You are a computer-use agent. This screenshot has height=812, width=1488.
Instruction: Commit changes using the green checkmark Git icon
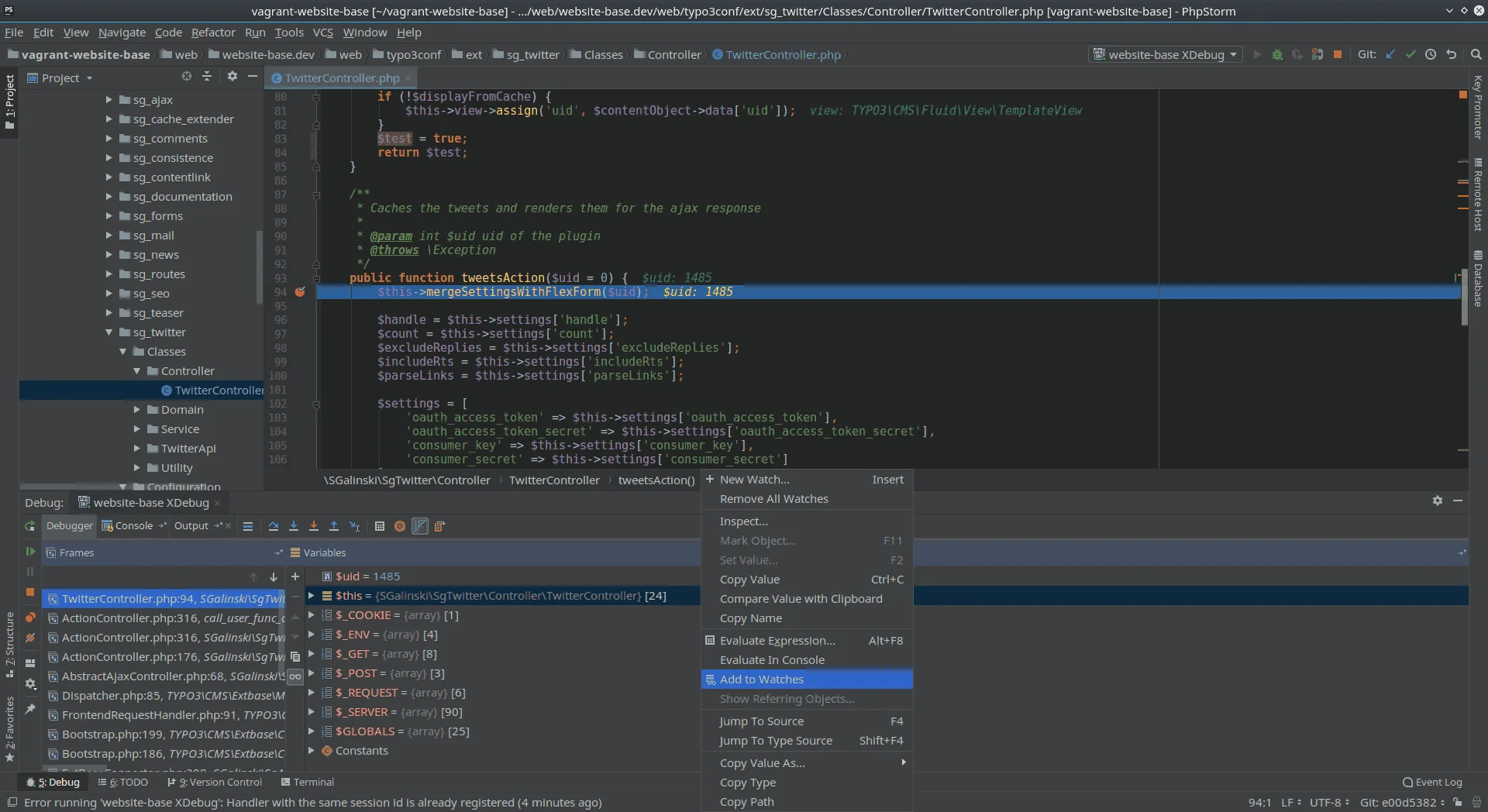[x=1410, y=54]
